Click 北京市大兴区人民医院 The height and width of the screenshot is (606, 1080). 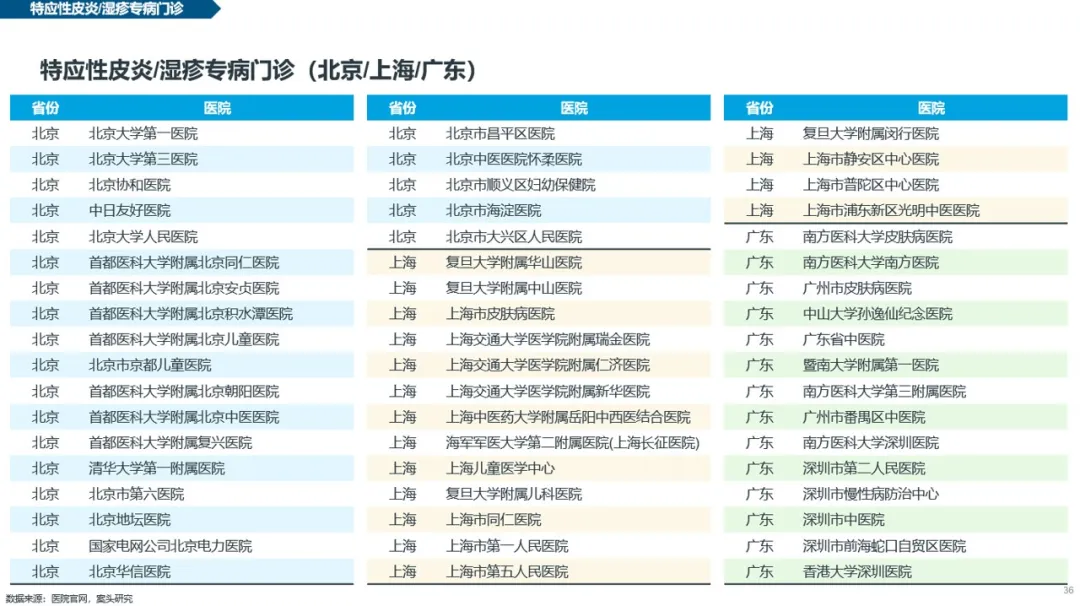[514, 237]
